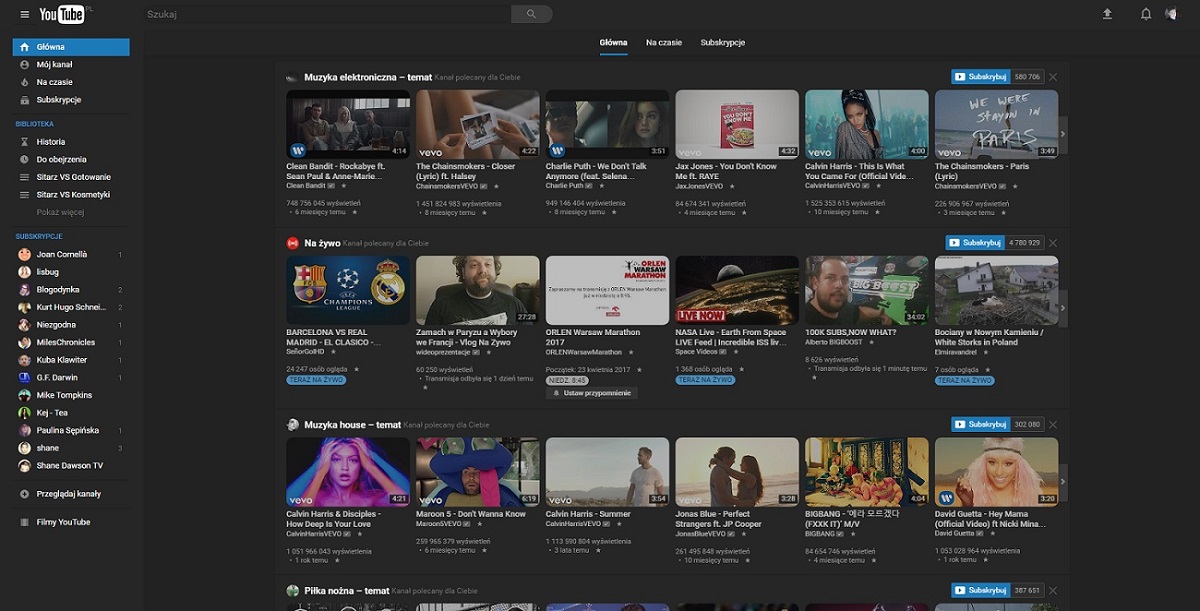Open the Piłka nożna – temat heading
This screenshot has width=1200, height=611.
coord(346,591)
